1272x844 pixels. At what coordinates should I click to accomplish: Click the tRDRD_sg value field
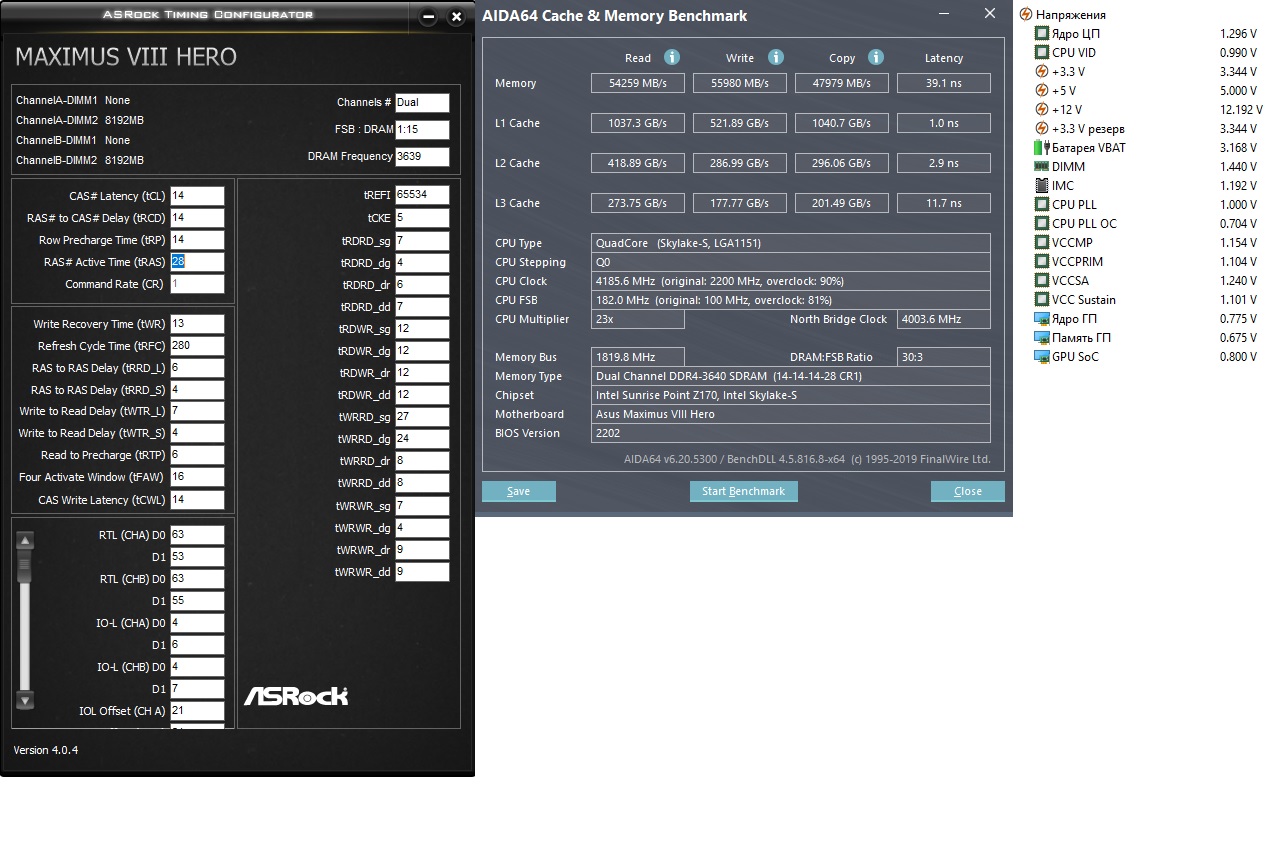click(x=422, y=241)
